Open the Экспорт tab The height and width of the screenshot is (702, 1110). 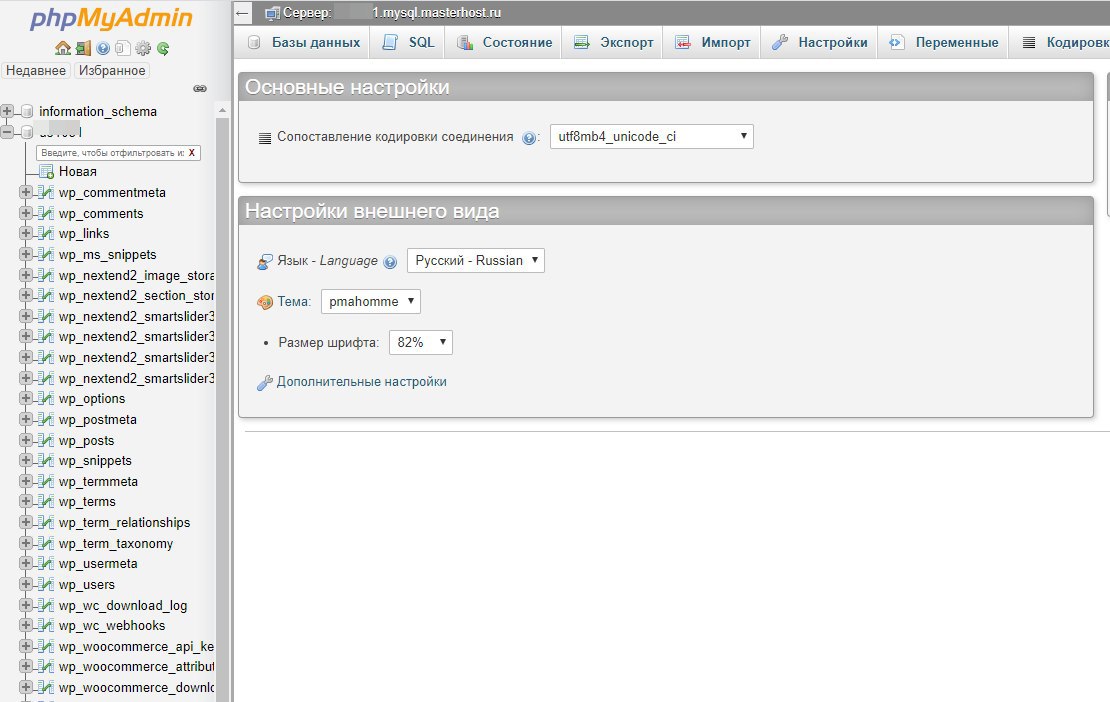pyautogui.click(x=613, y=42)
